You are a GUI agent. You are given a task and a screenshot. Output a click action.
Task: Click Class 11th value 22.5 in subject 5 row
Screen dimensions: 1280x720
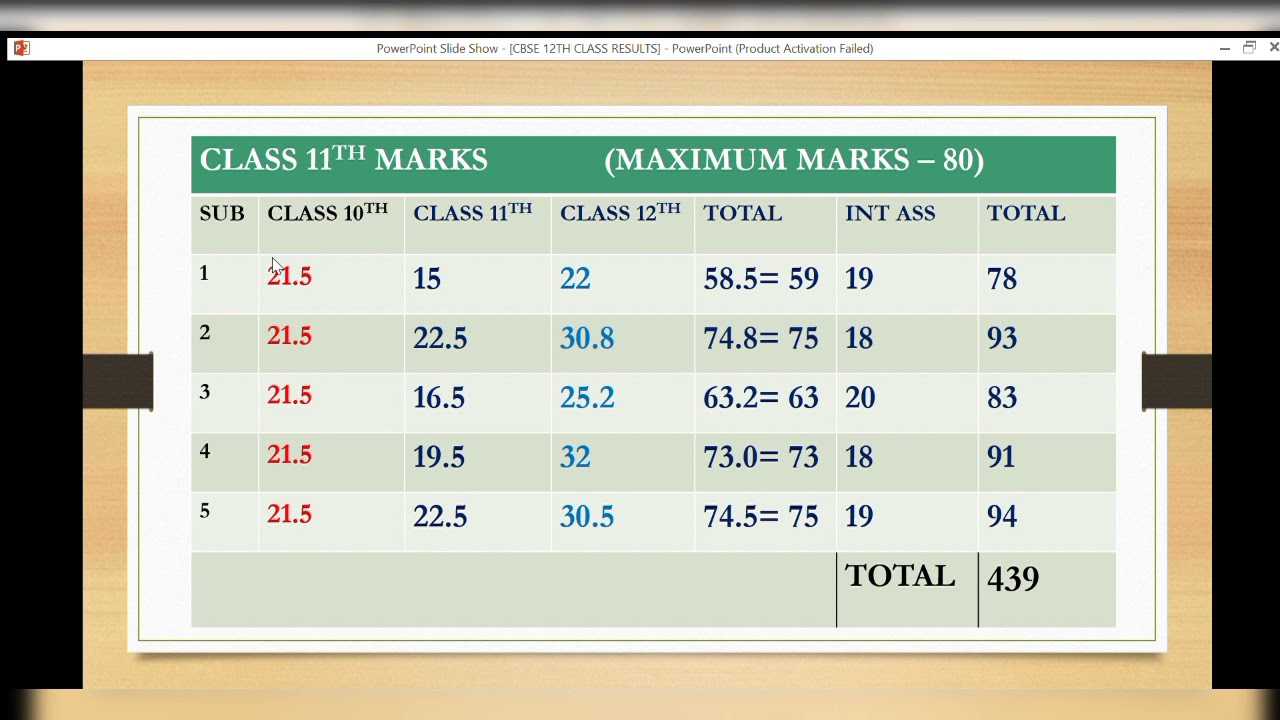pos(440,517)
